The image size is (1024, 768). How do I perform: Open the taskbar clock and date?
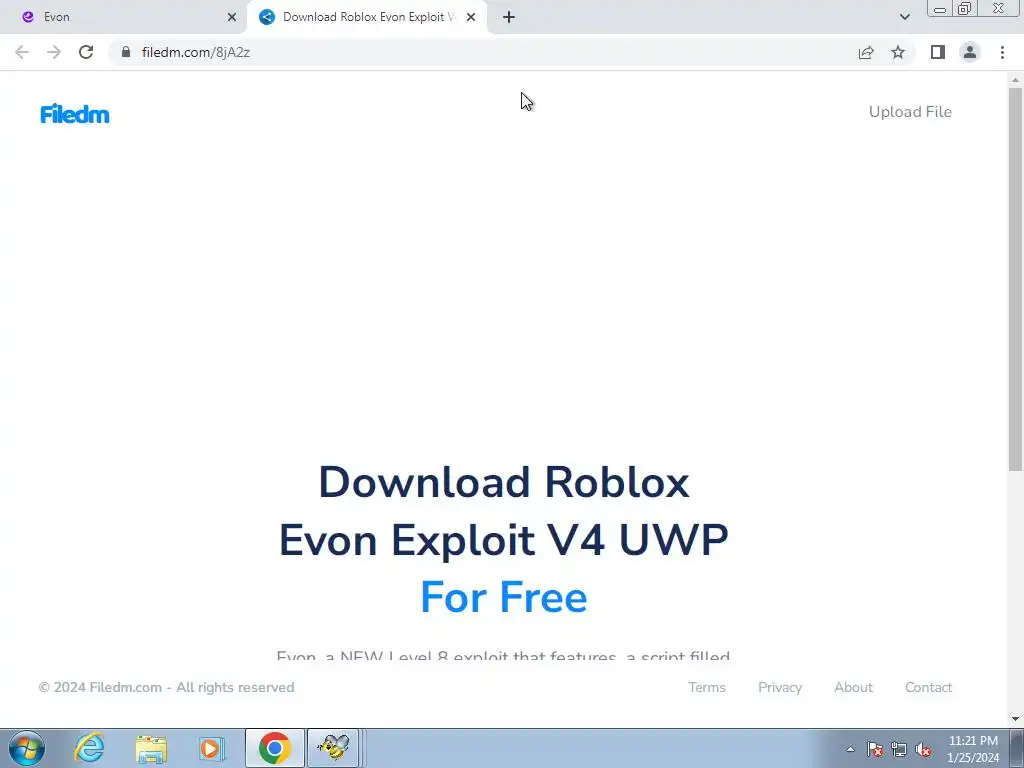point(973,749)
